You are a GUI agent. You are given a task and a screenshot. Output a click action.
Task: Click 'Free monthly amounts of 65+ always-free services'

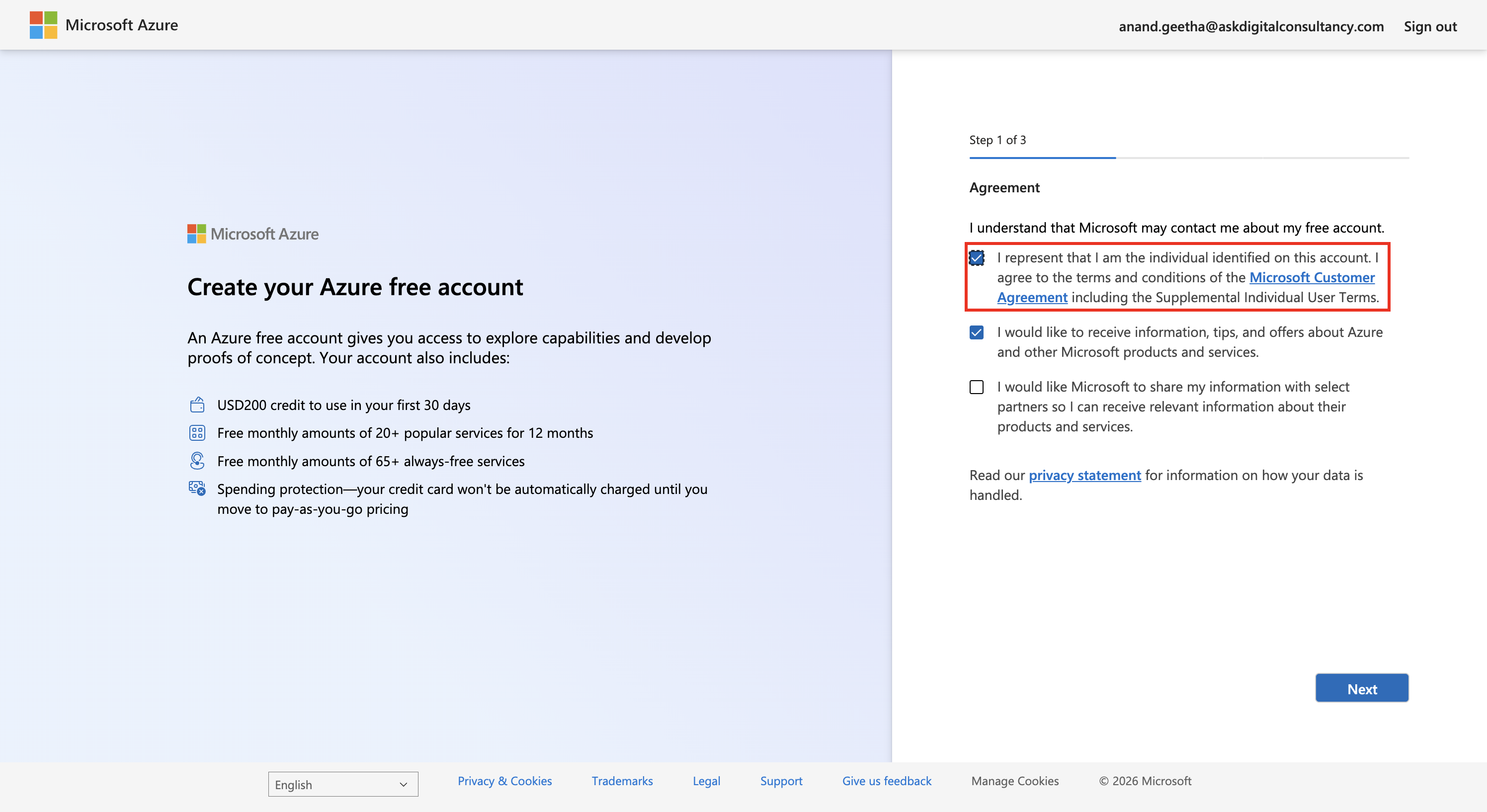point(371,461)
